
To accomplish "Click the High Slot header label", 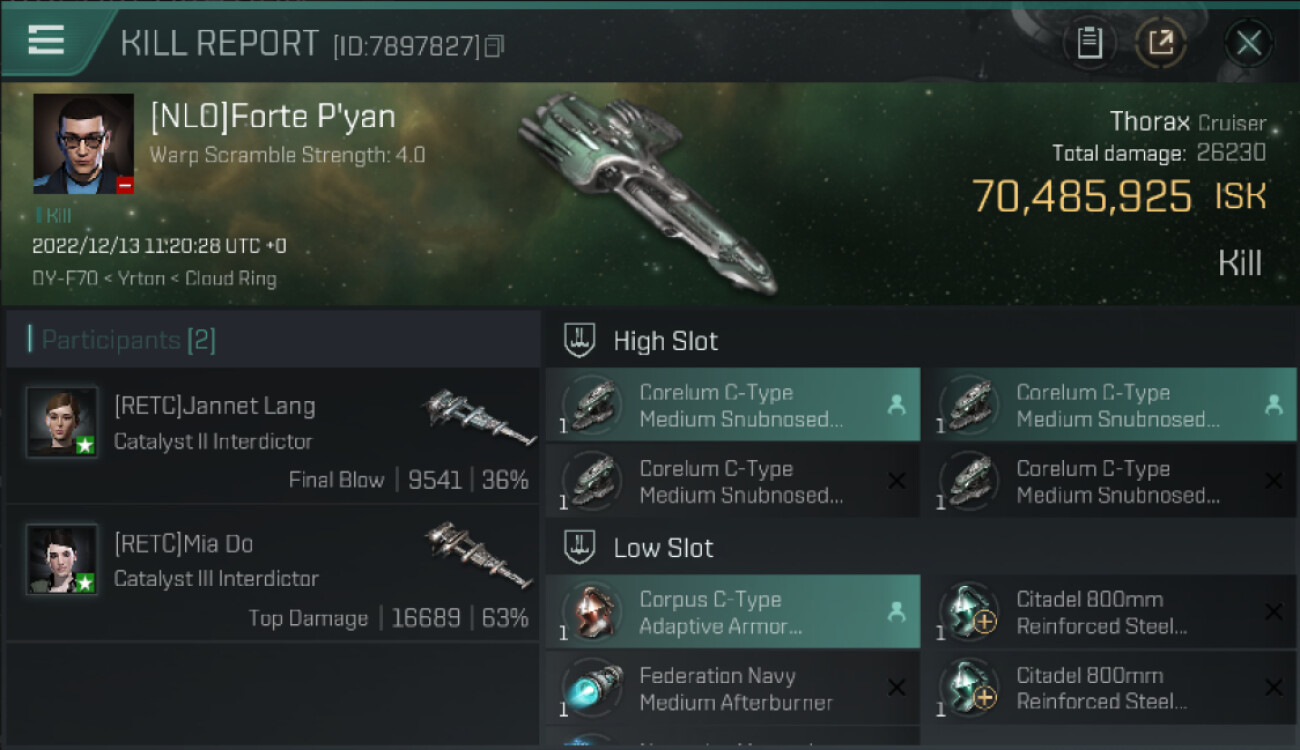I will tap(665, 341).
